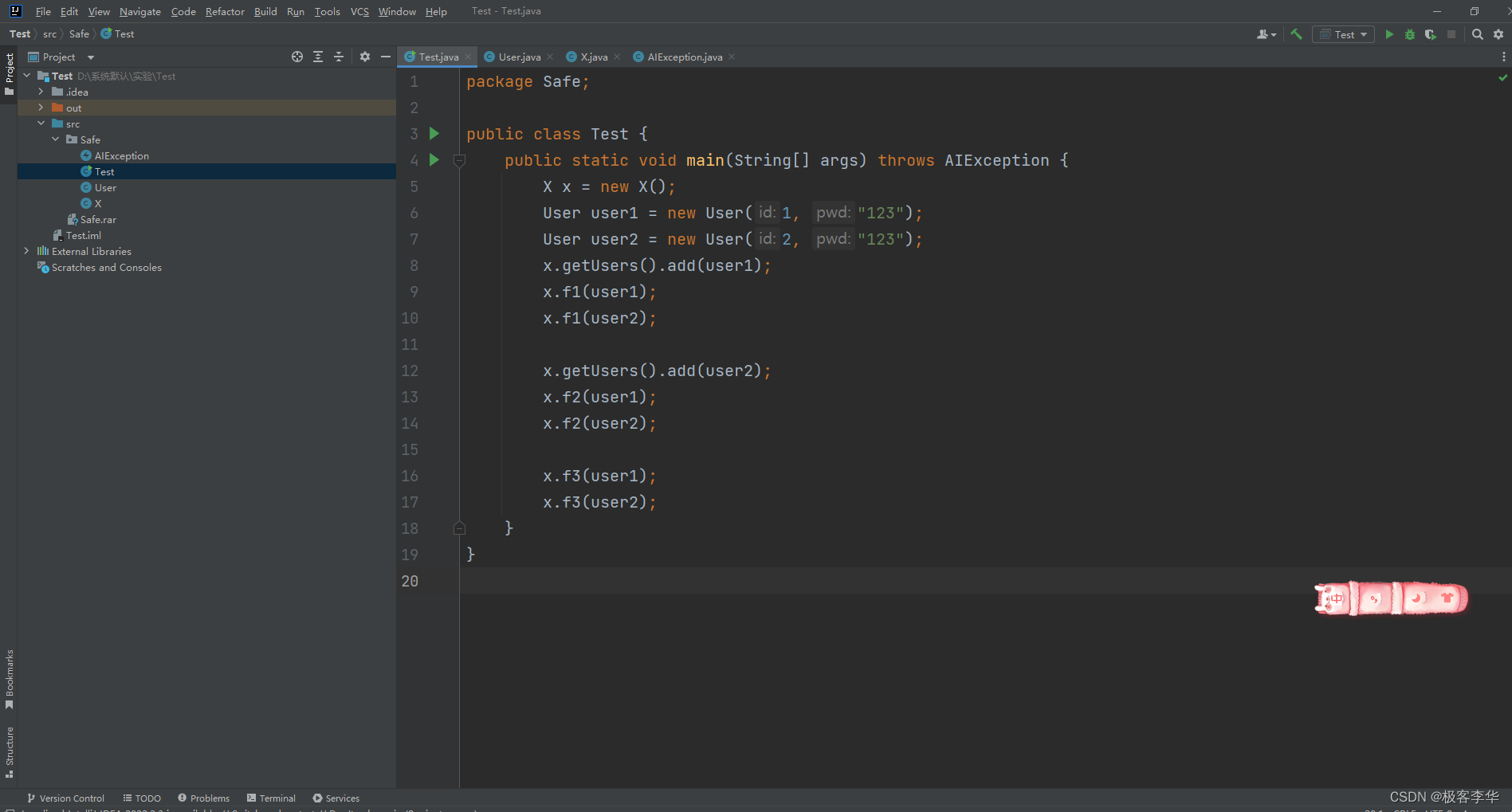This screenshot has height=812, width=1512.
Task: Open the Problems tool window
Action: tap(204, 798)
